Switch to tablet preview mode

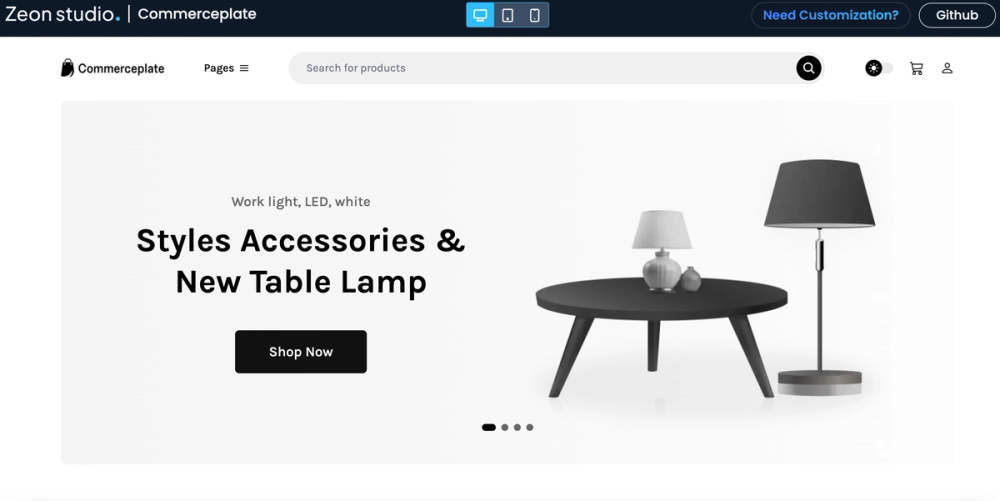[508, 15]
